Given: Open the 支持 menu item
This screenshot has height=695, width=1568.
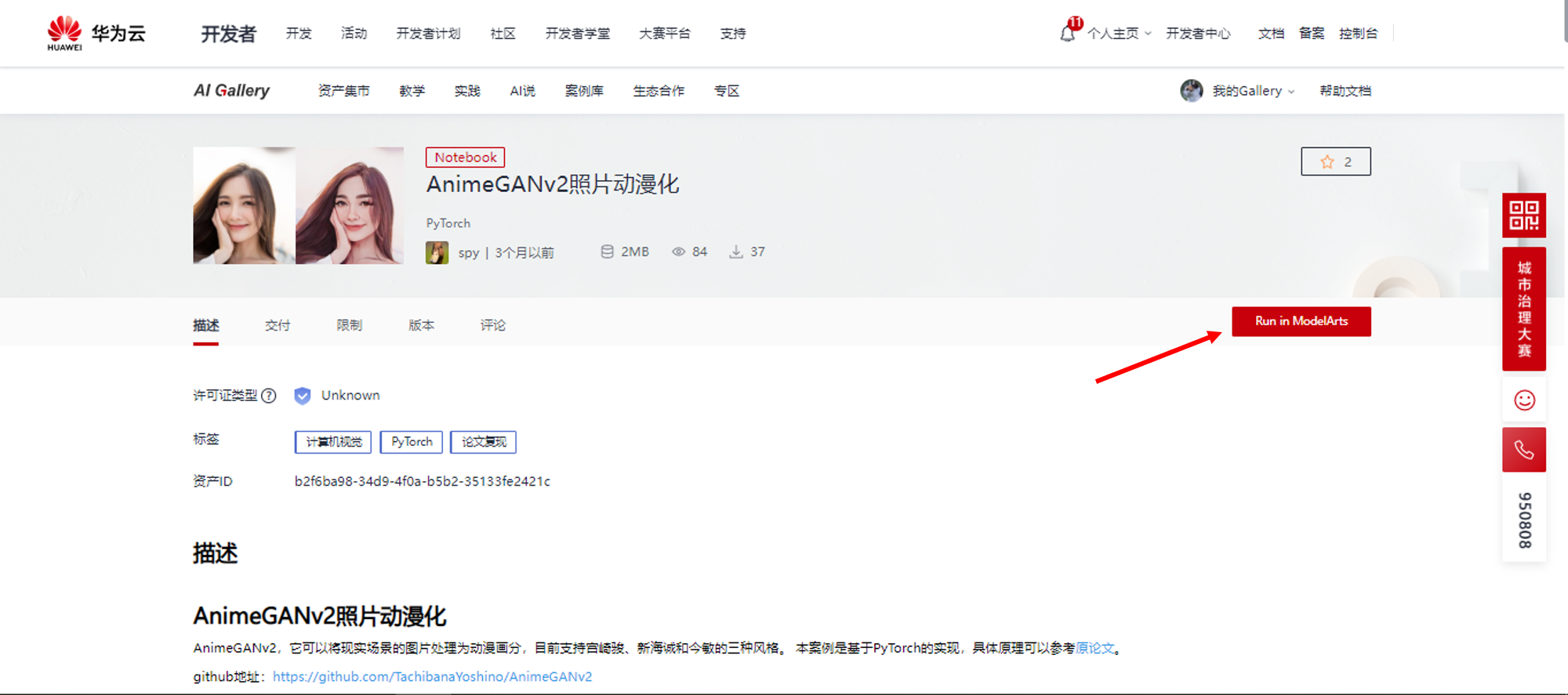Looking at the screenshot, I should (x=733, y=34).
